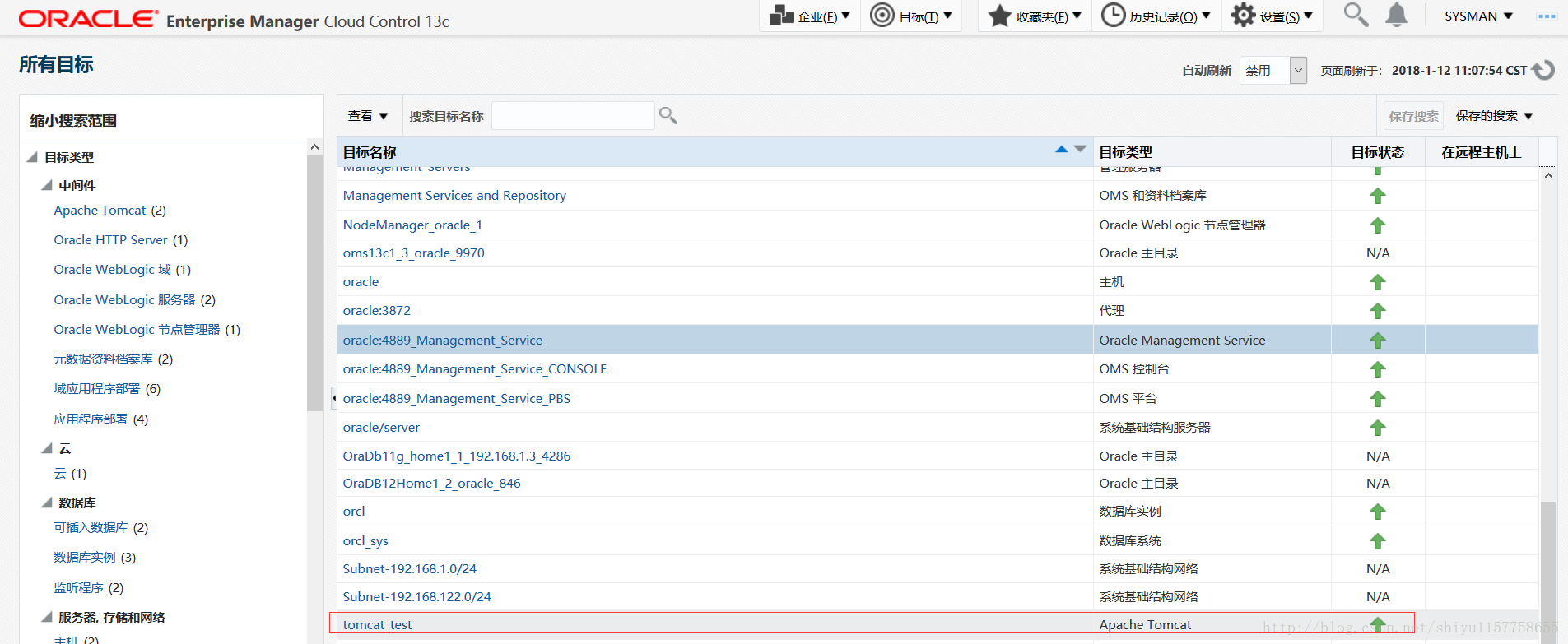Screen dimensions: 1568x644
Task: Open the Setup (设置) menu
Action: tap(1273, 16)
